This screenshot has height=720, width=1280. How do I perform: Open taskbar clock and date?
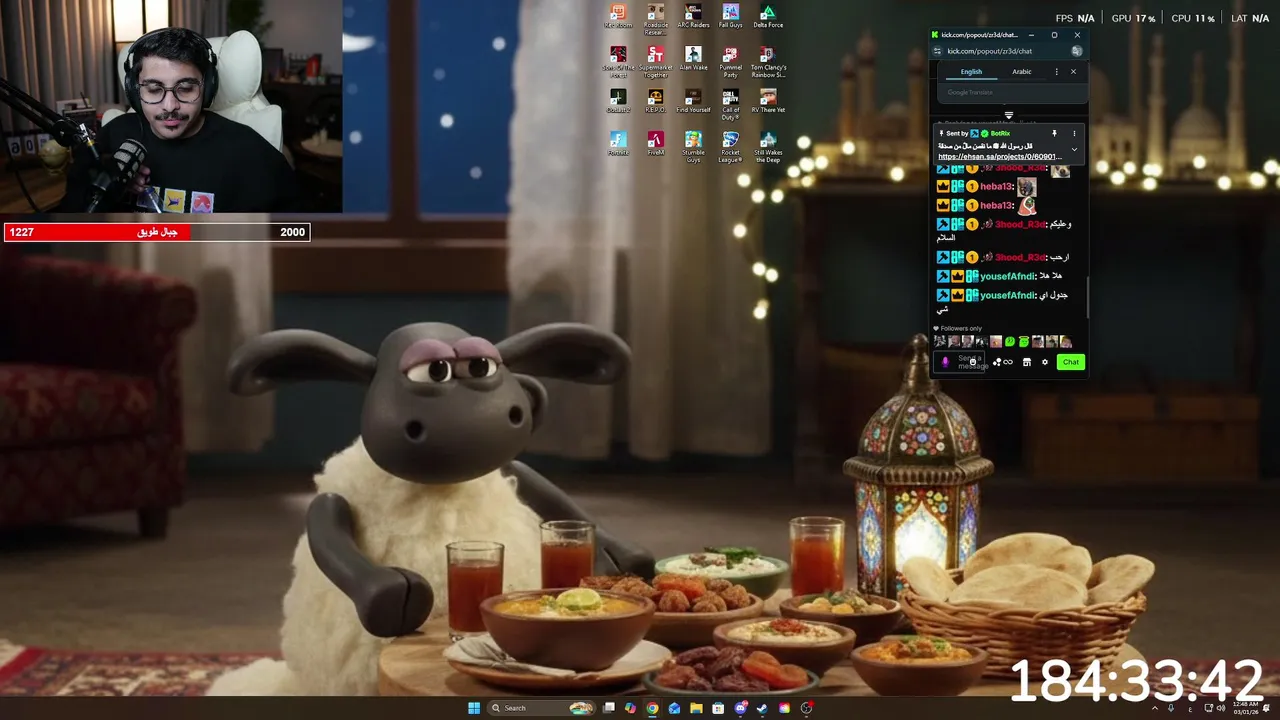point(1245,708)
